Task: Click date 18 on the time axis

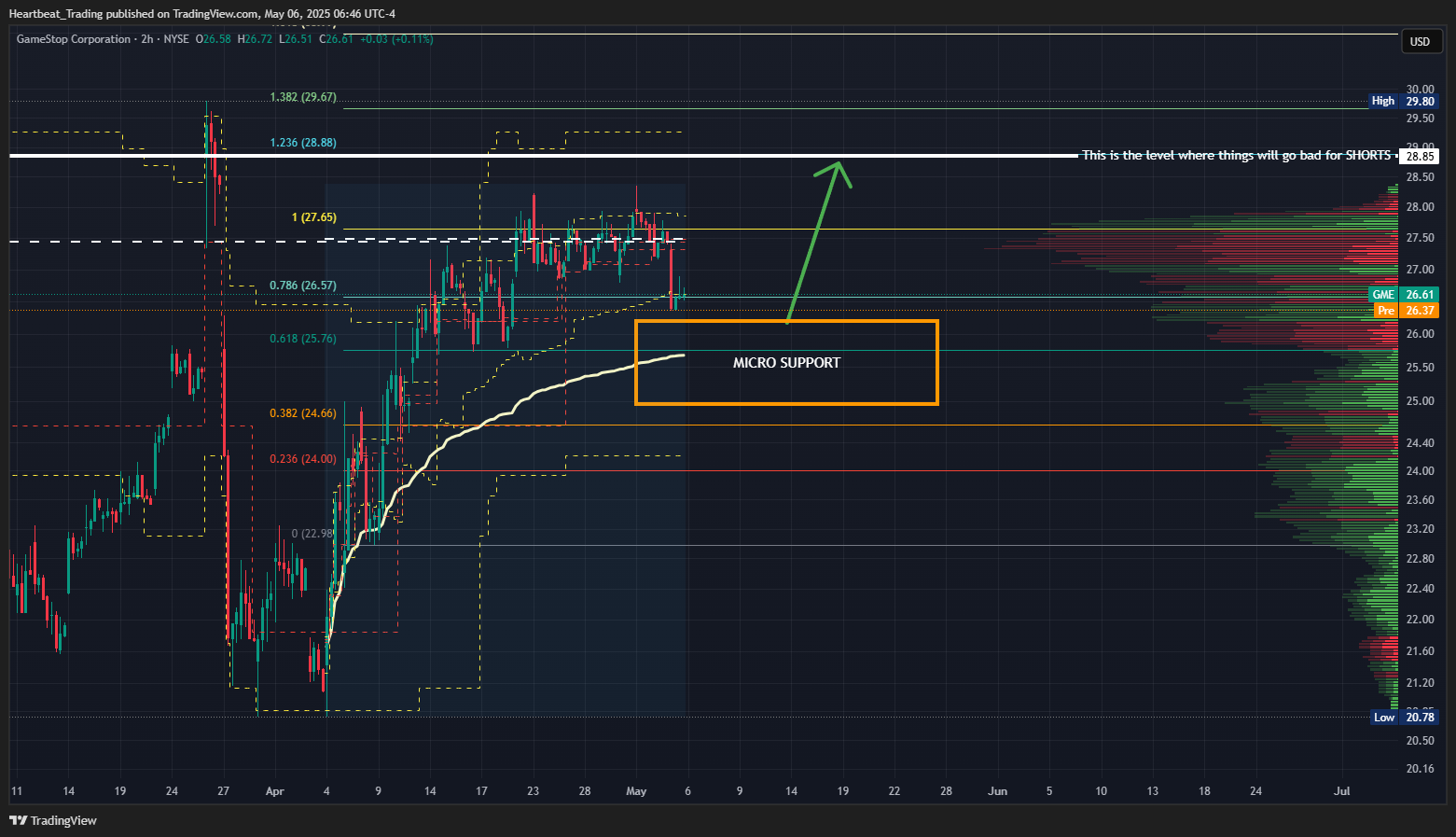Action: pos(1204,791)
